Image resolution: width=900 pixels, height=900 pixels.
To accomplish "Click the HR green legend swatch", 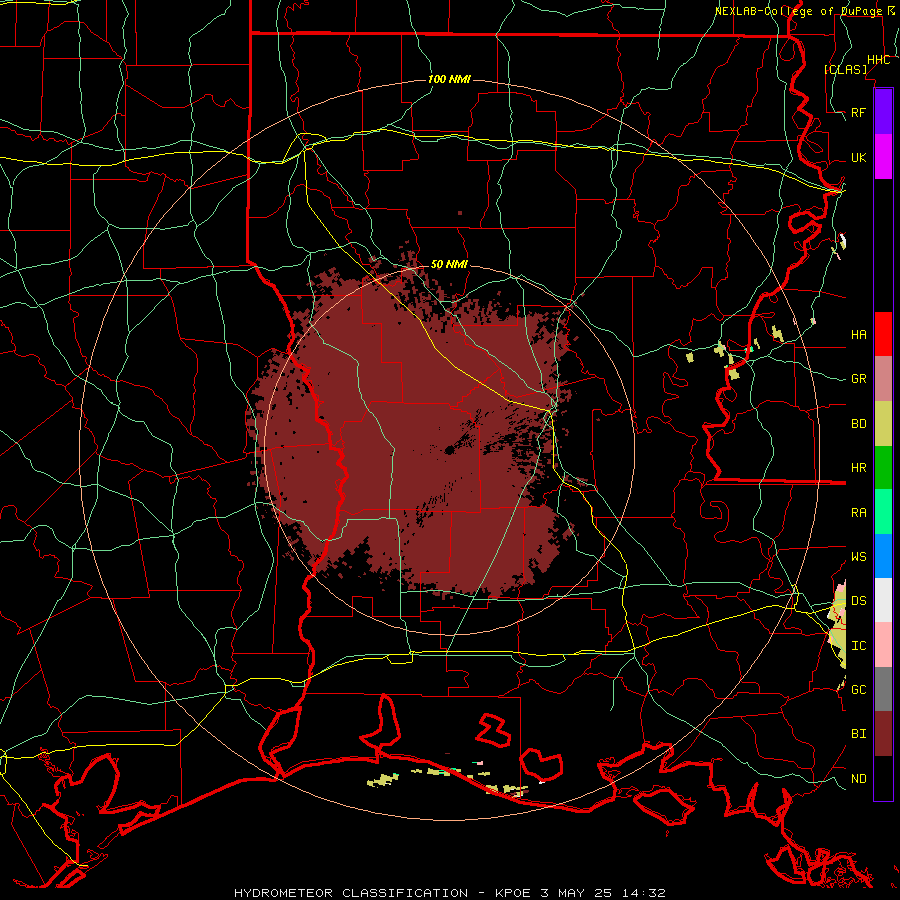I will point(883,468).
